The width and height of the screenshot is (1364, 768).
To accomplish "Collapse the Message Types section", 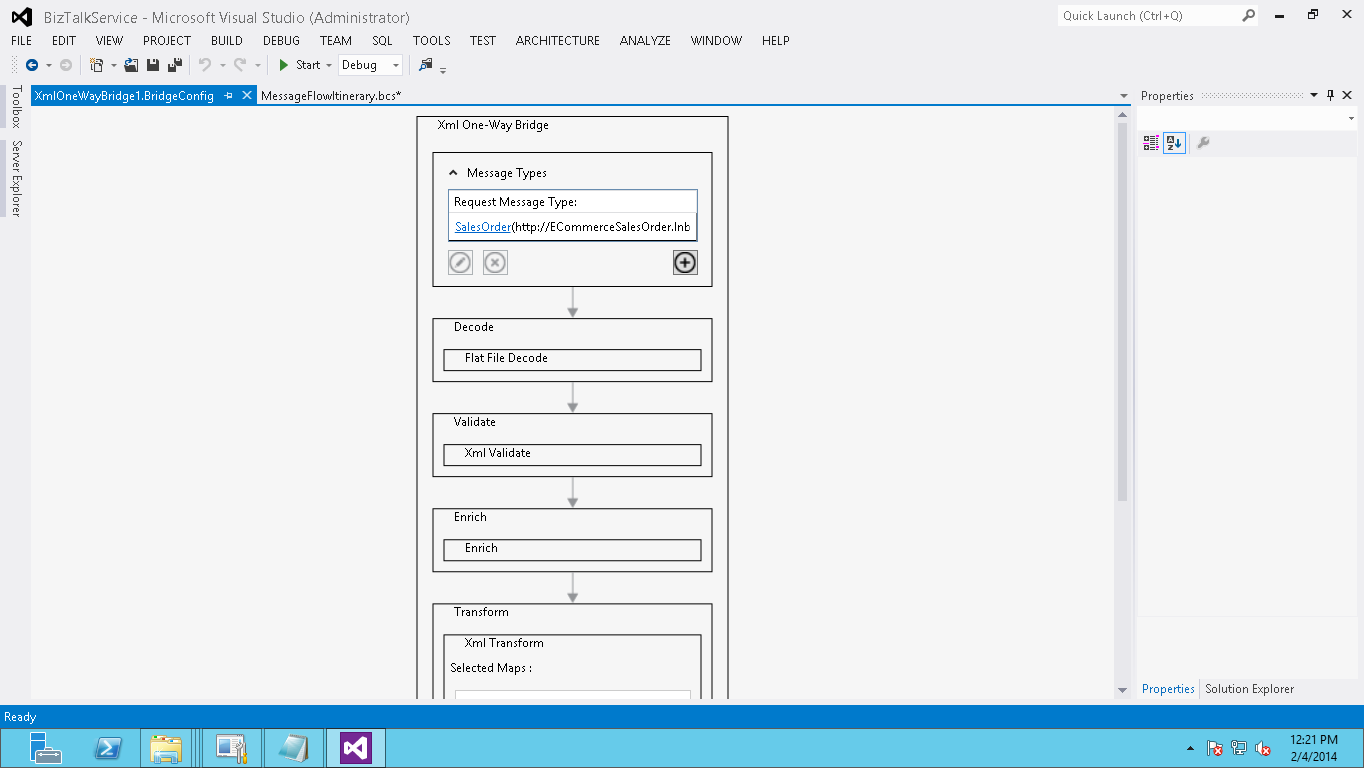I will (453, 173).
